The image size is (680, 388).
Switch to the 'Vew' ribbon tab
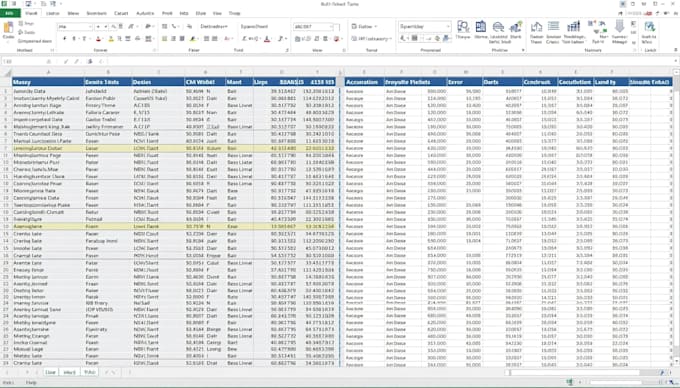click(217, 13)
